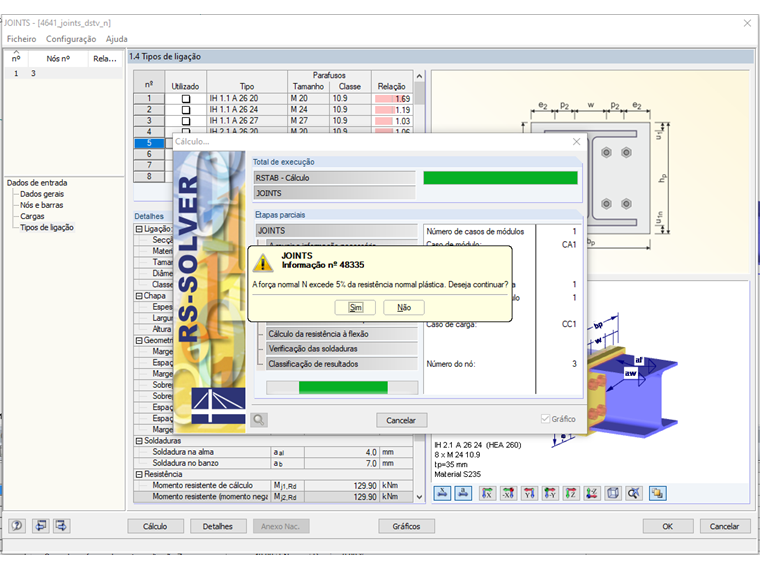Confirm with OK button
The image size is (760, 570).
667,526
